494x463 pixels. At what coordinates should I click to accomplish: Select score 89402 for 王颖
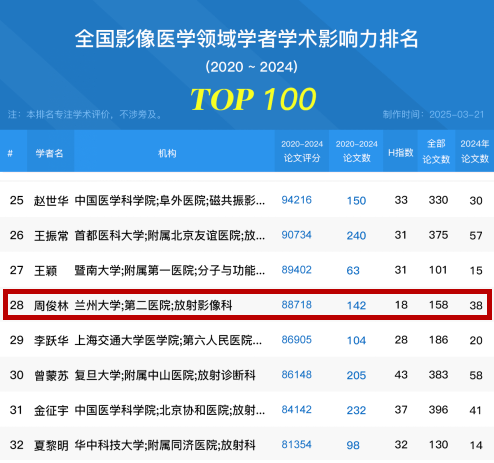[x=296, y=270]
